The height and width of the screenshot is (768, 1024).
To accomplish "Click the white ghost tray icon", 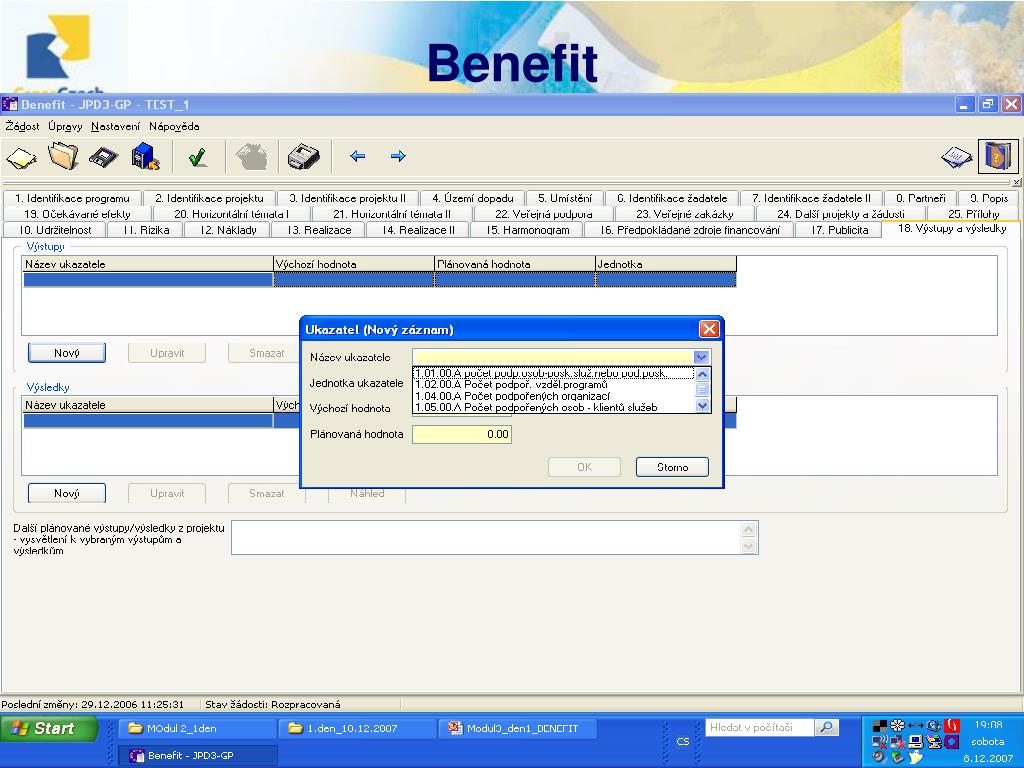I will [915, 758].
